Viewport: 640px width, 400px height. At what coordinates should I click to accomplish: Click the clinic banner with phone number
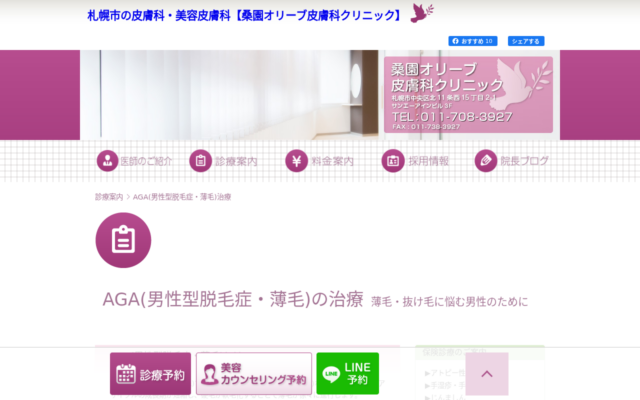(x=468, y=95)
